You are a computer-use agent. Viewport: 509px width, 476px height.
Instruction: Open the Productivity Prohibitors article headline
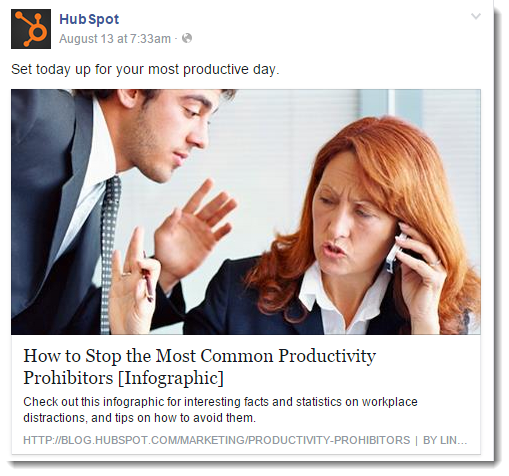pyautogui.click(x=199, y=367)
